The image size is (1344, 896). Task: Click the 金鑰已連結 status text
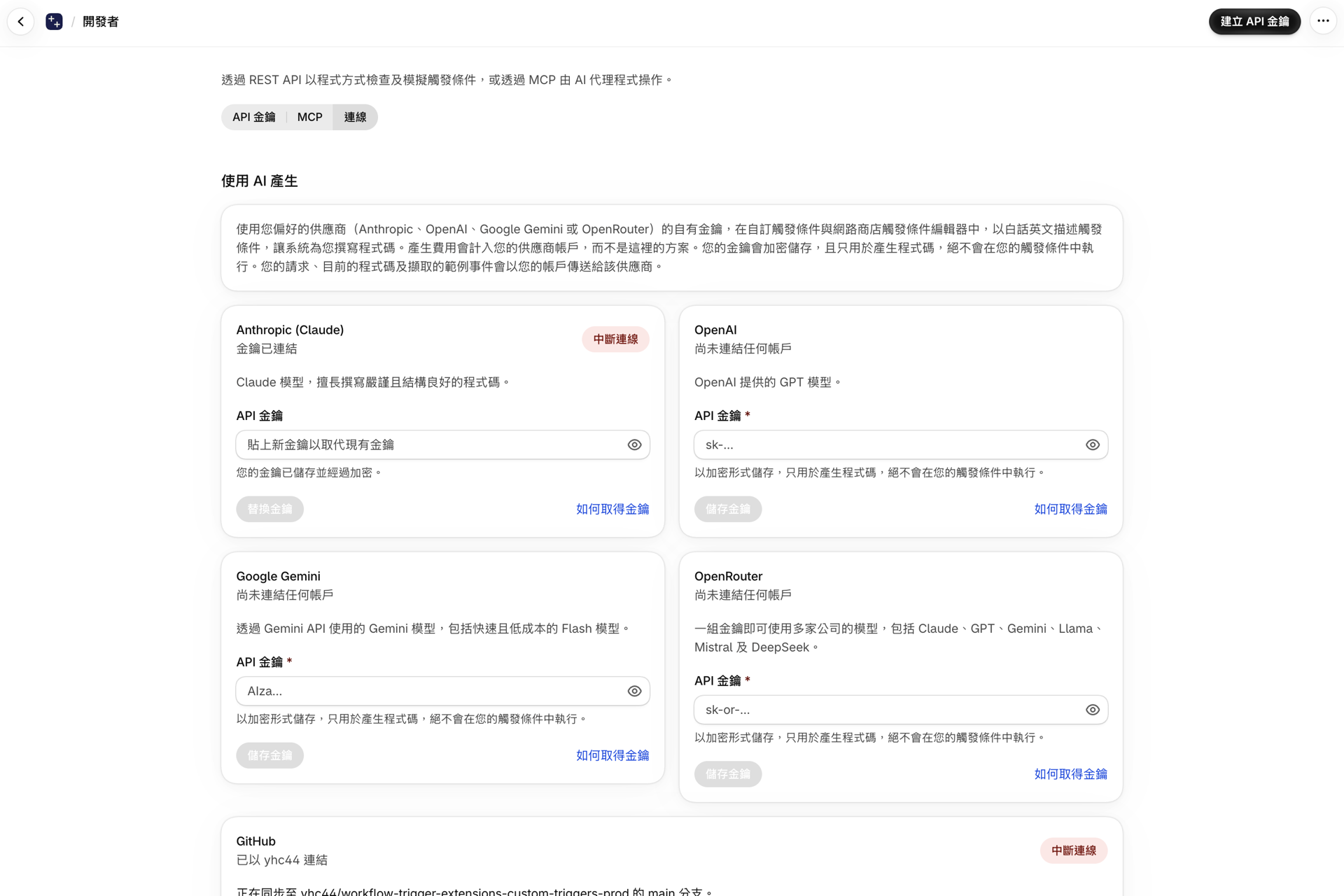[267, 349]
